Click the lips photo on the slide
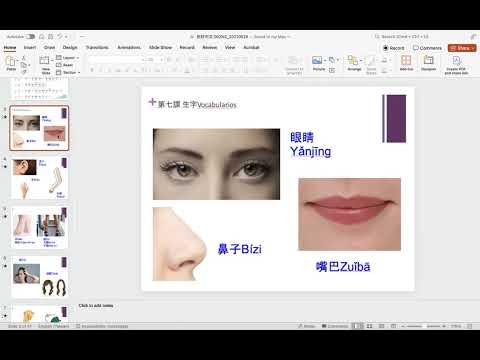480x360 pixels. 349,214
